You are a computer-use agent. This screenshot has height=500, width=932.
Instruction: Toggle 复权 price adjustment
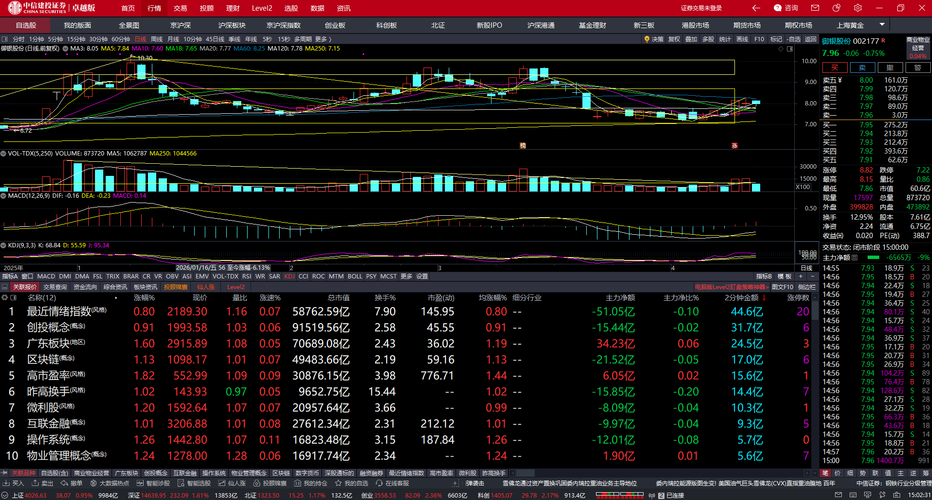[x=674, y=39]
